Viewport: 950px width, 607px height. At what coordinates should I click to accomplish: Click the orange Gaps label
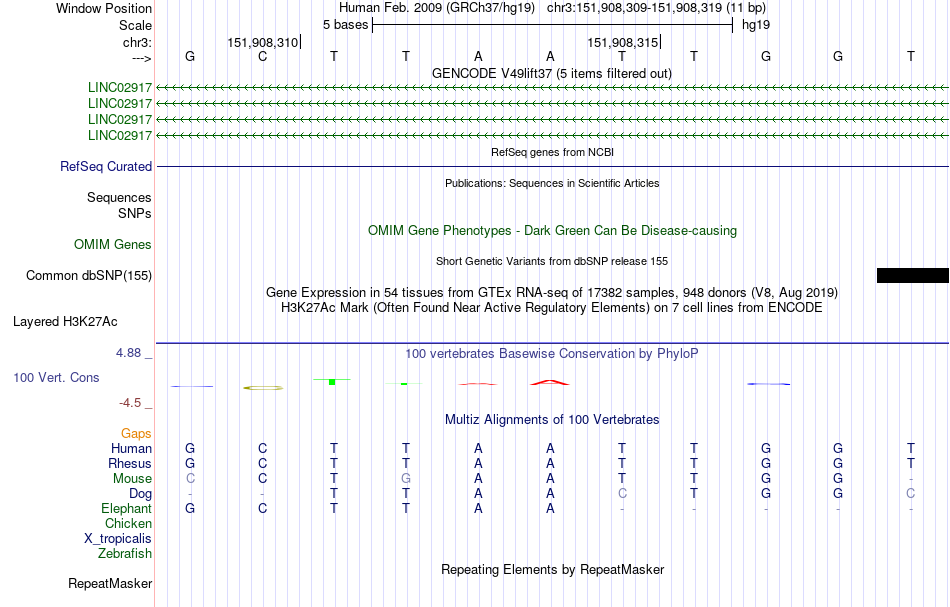[136, 433]
